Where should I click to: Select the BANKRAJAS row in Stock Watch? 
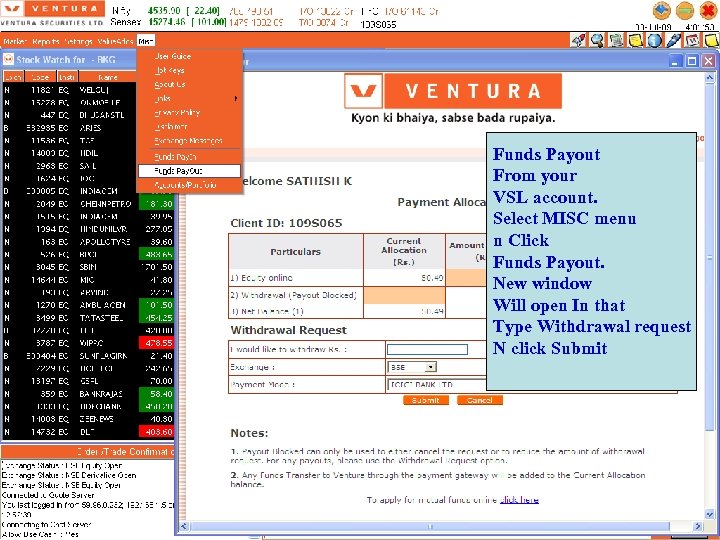click(88, 394)
